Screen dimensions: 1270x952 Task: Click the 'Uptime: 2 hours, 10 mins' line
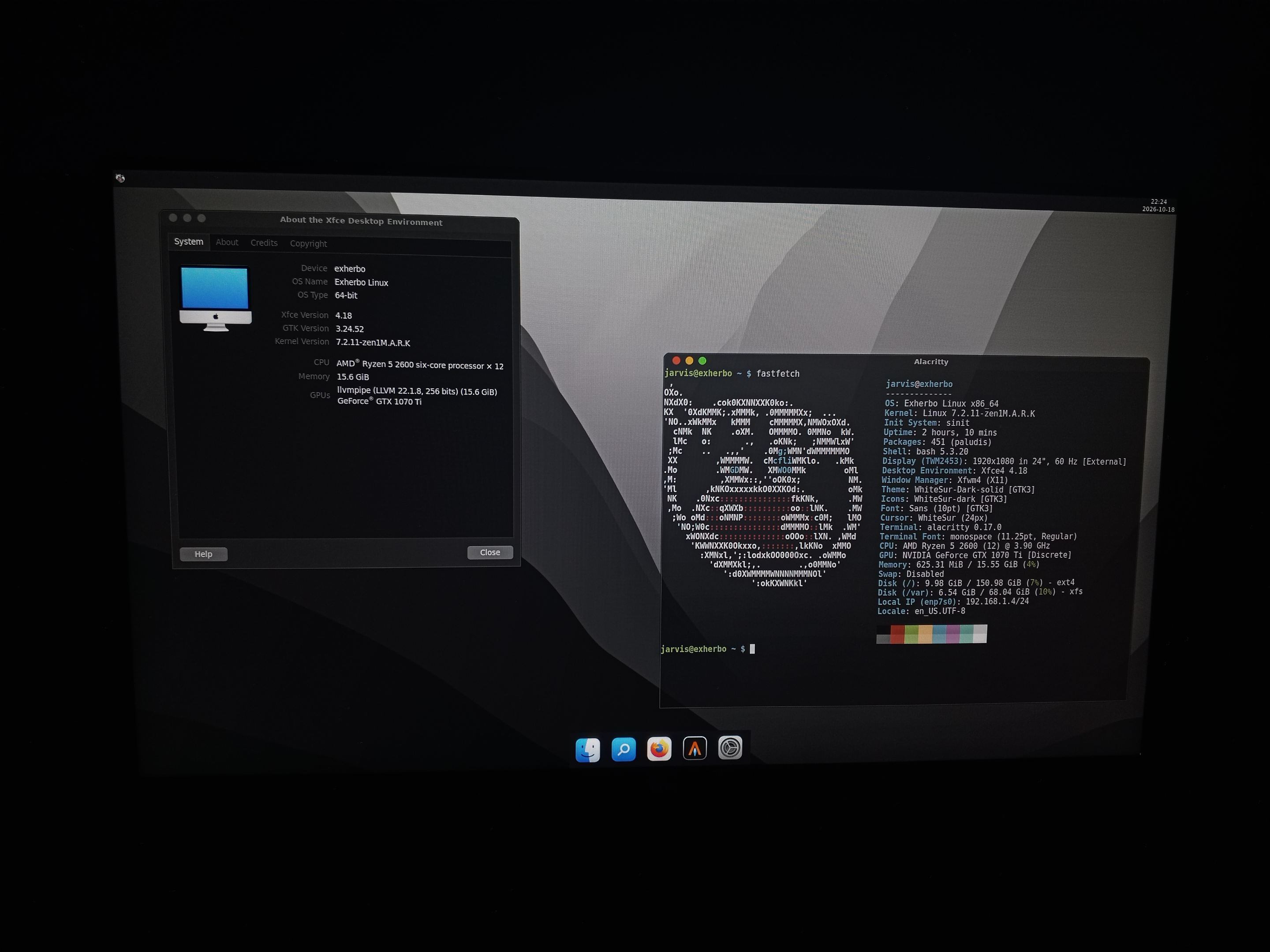(x=941, y=433)
